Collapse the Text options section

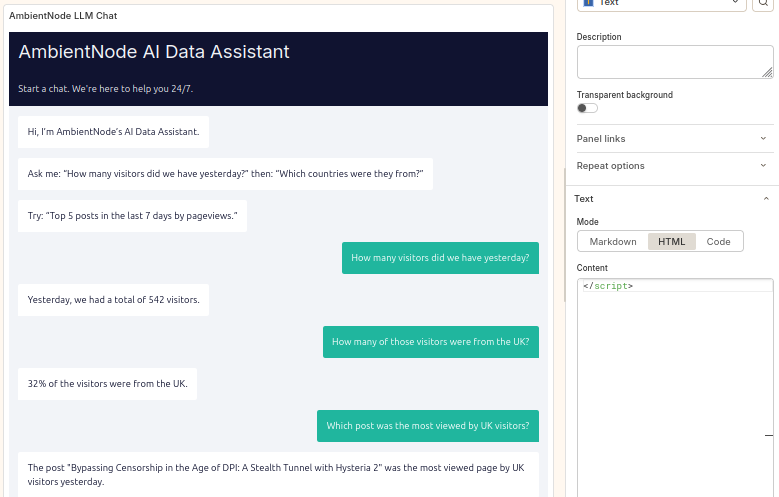click(x=672, y=199)
